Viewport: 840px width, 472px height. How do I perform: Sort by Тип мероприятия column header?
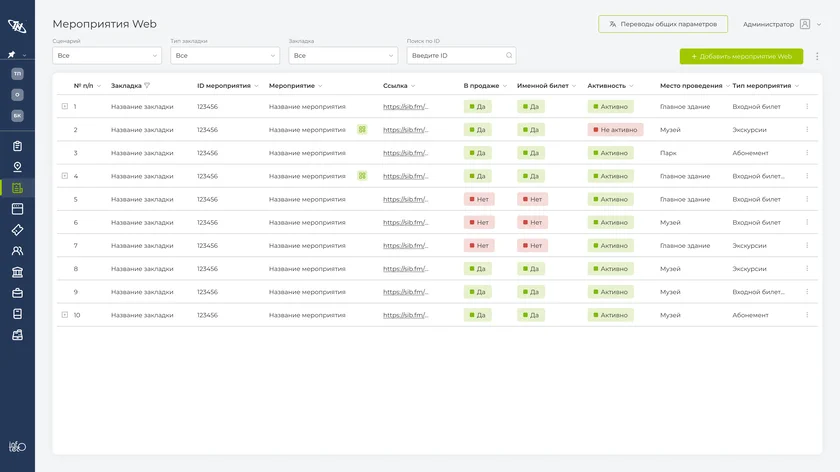(766, 86)
